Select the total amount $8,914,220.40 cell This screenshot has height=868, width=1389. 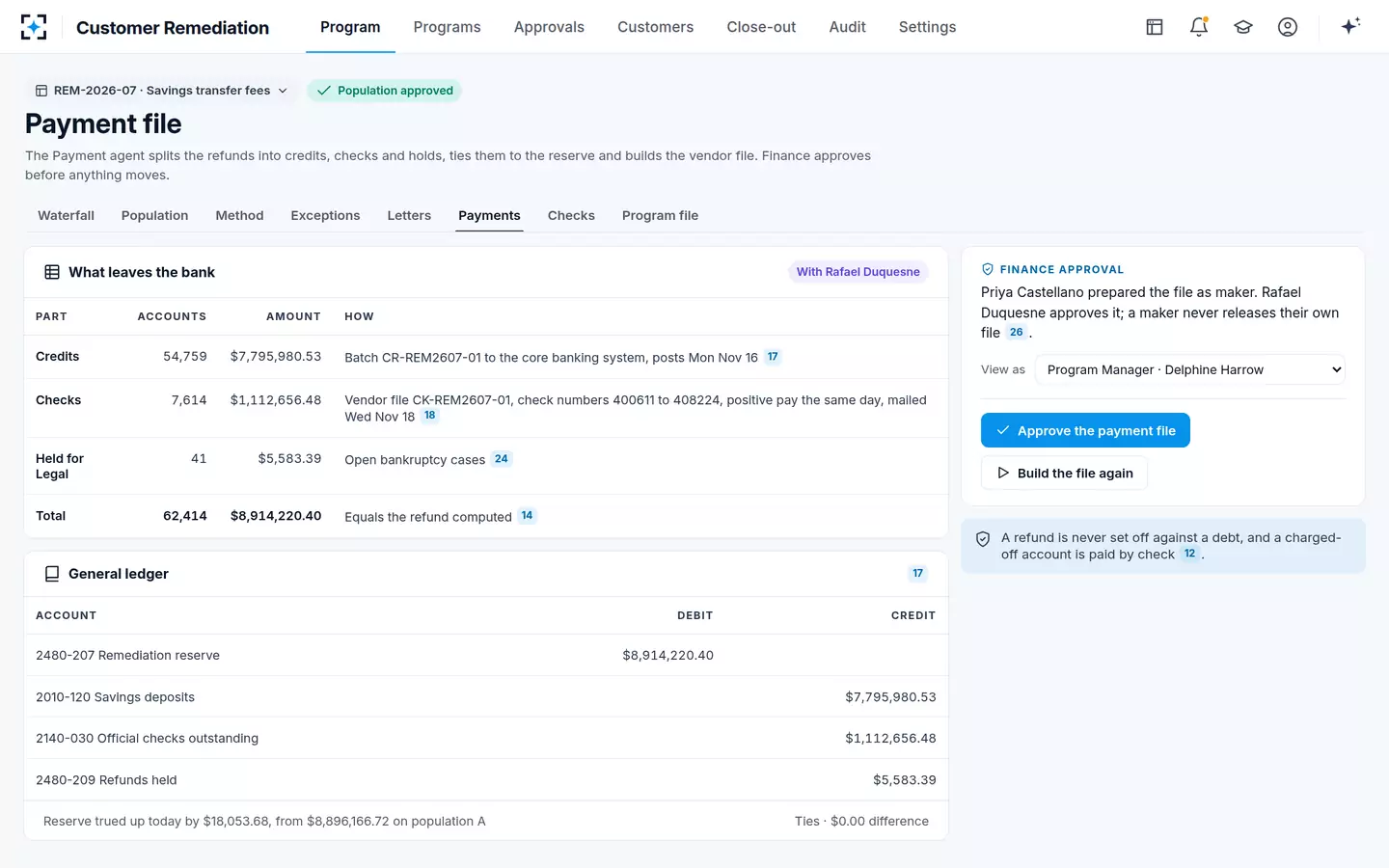coord(276,516)
